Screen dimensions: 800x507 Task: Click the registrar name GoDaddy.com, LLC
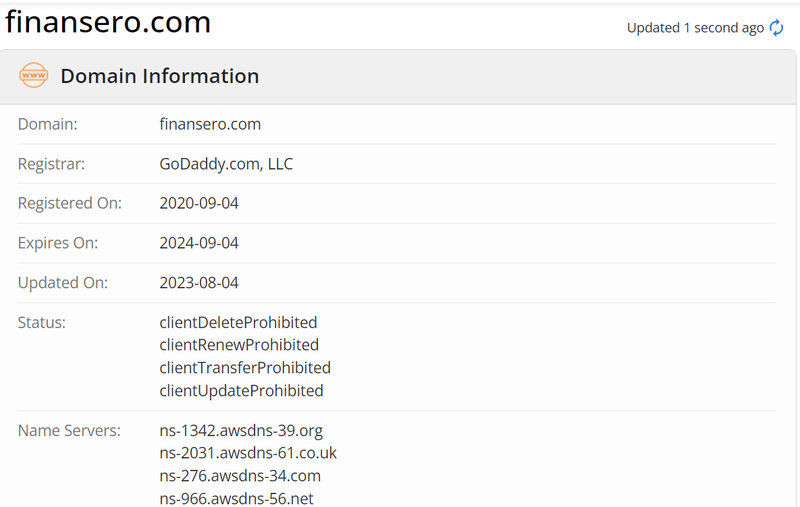click(226, 164)
